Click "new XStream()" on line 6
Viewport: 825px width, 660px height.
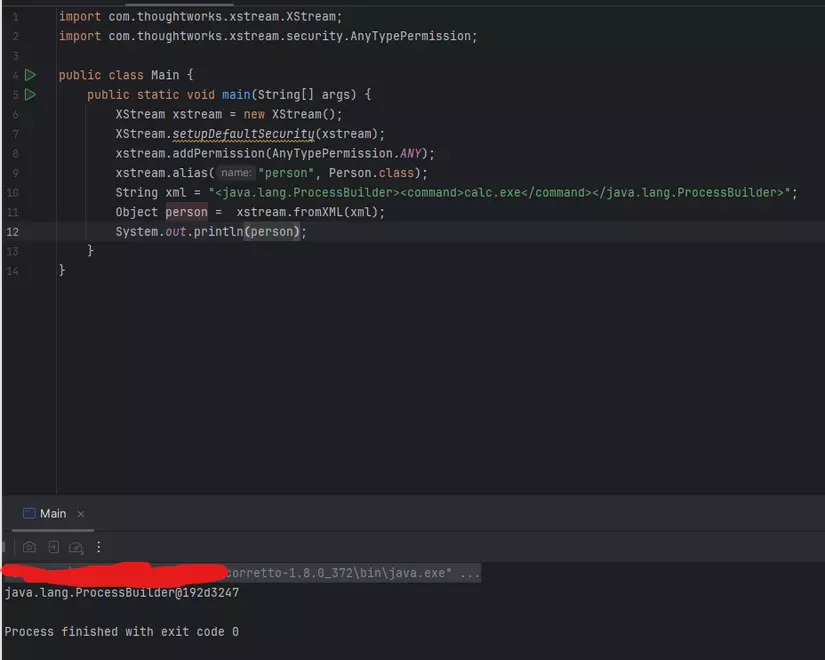[290, 114]
